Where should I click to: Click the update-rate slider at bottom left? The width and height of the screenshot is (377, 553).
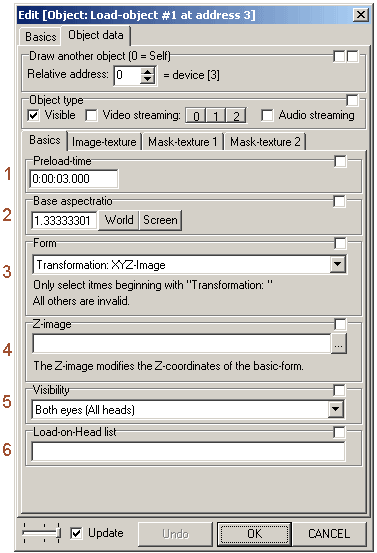[41, 533]
